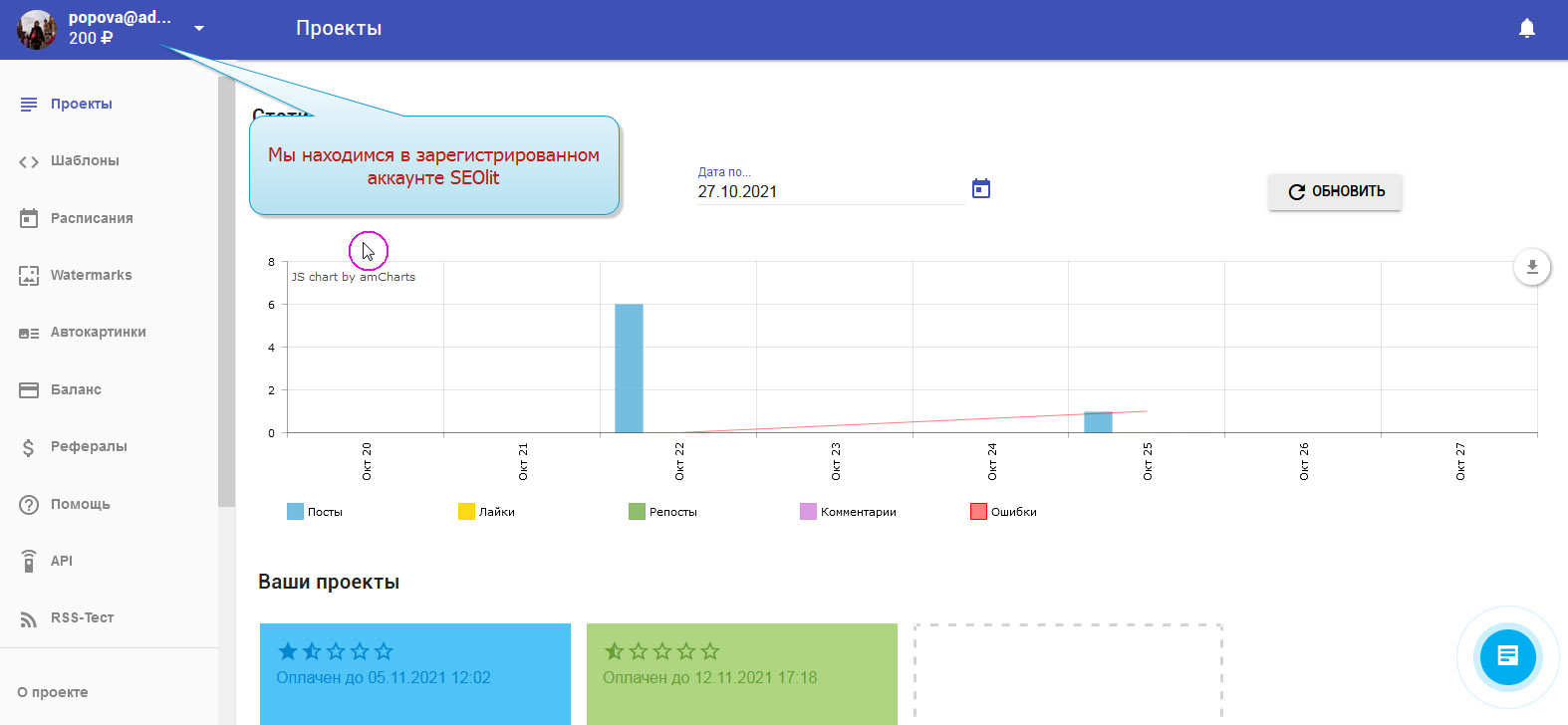
Task: Click the user profile avatar
Action: [37, 29]
